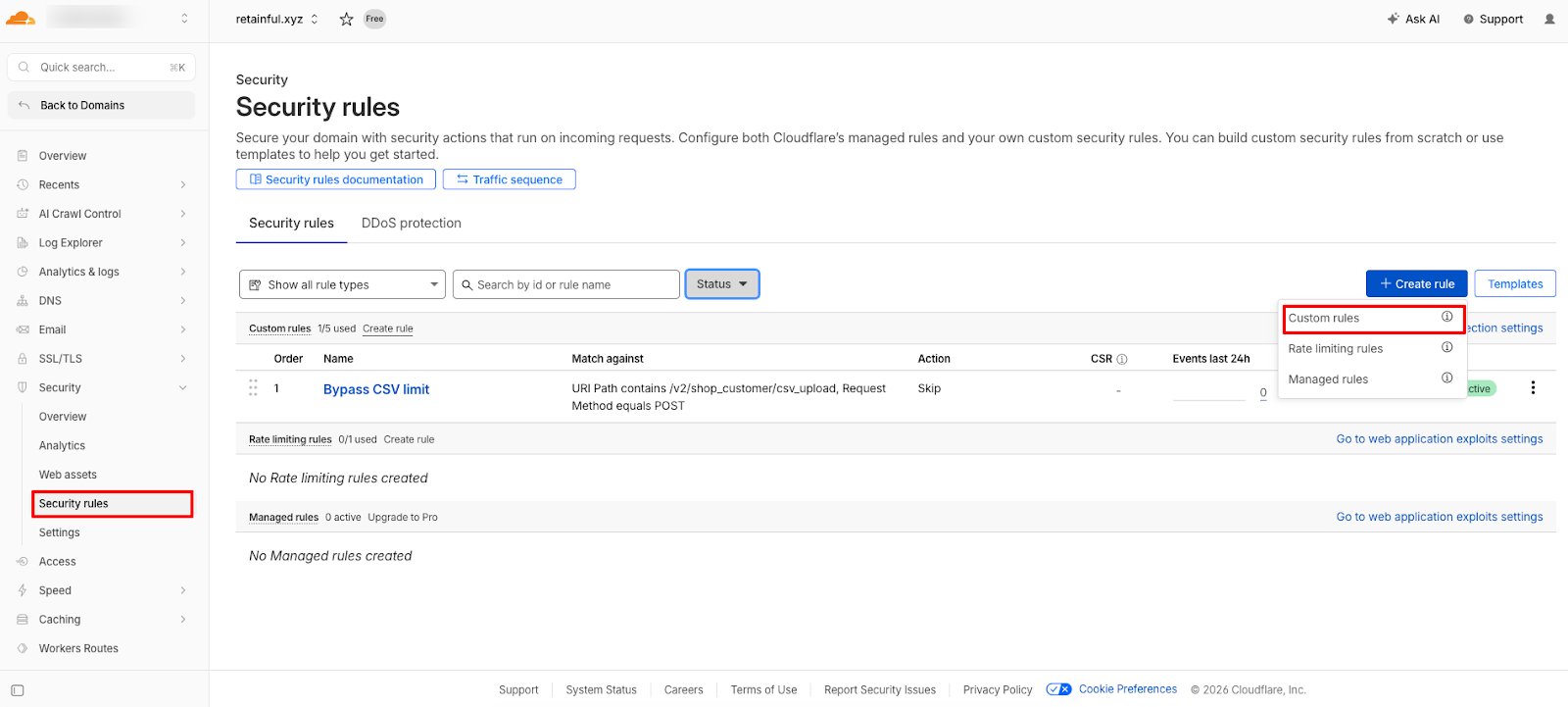
Task: Click Create rule link in Custom rules header
Action: tap(388, 328)
